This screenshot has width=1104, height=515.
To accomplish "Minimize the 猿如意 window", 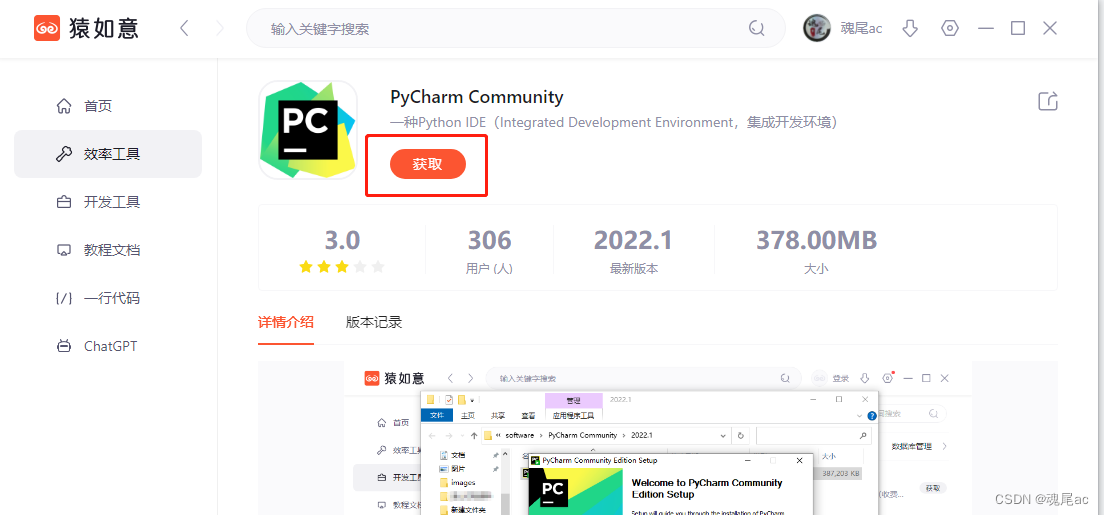I will (x=986, y=28).
